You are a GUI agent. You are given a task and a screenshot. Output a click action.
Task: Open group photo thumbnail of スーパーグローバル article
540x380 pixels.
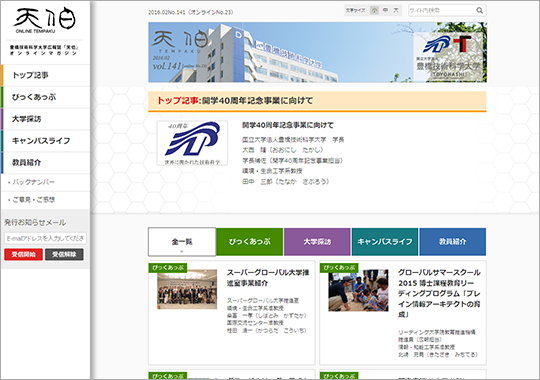[187, 289]
